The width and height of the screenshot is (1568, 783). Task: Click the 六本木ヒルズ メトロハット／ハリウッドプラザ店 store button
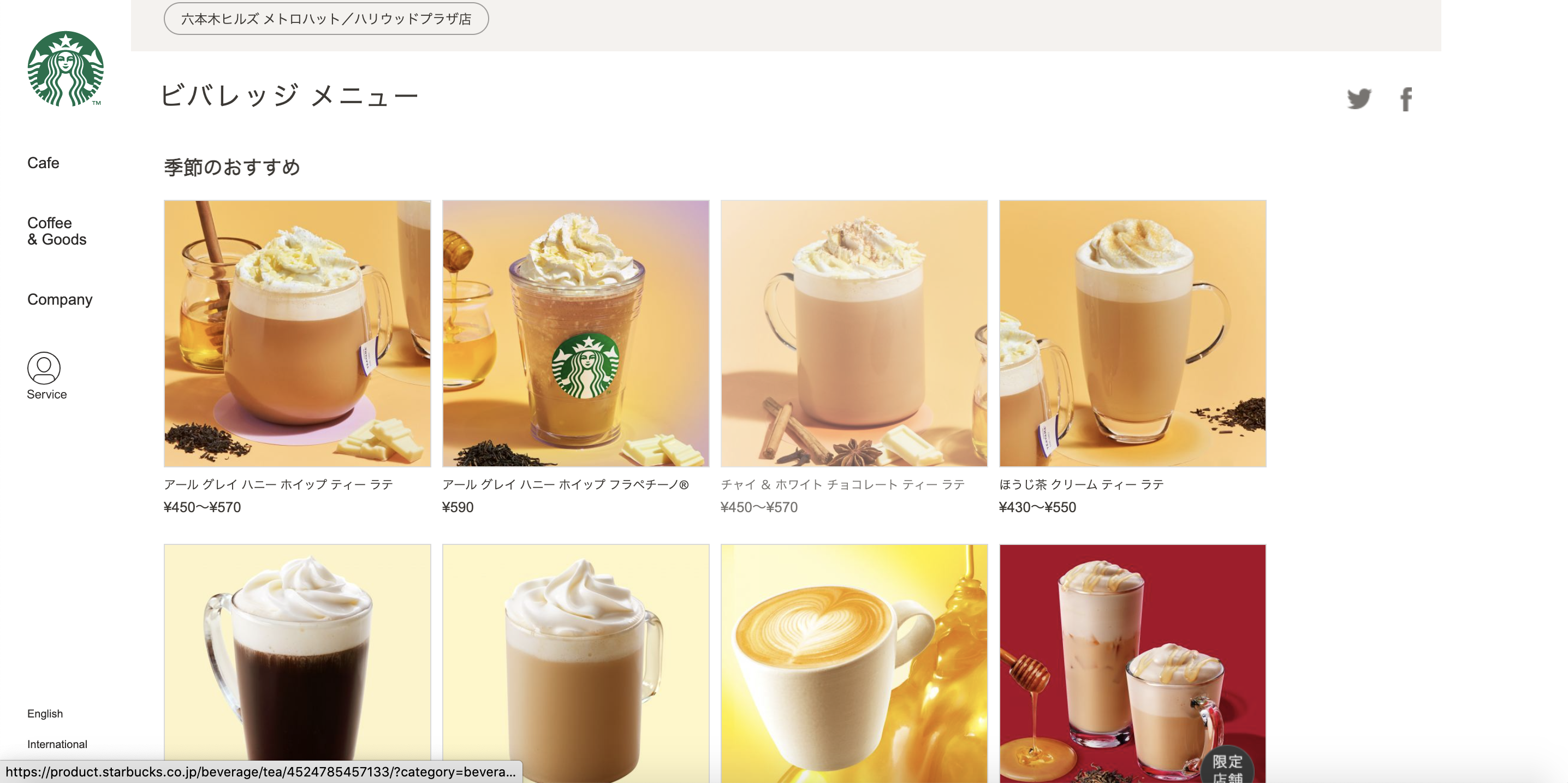(325, 18)
